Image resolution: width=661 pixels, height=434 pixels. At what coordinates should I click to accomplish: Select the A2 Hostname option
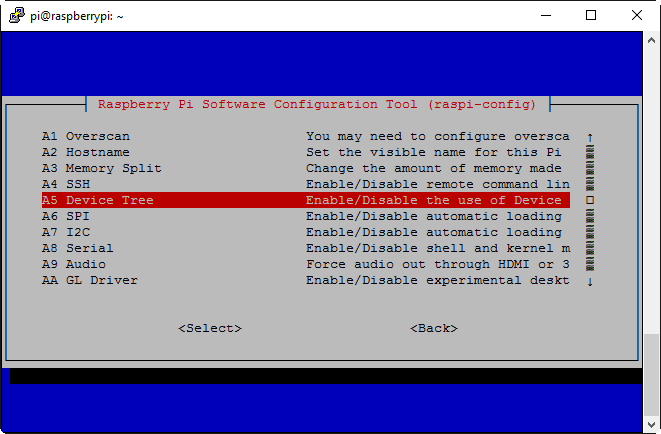pos(306,153)
